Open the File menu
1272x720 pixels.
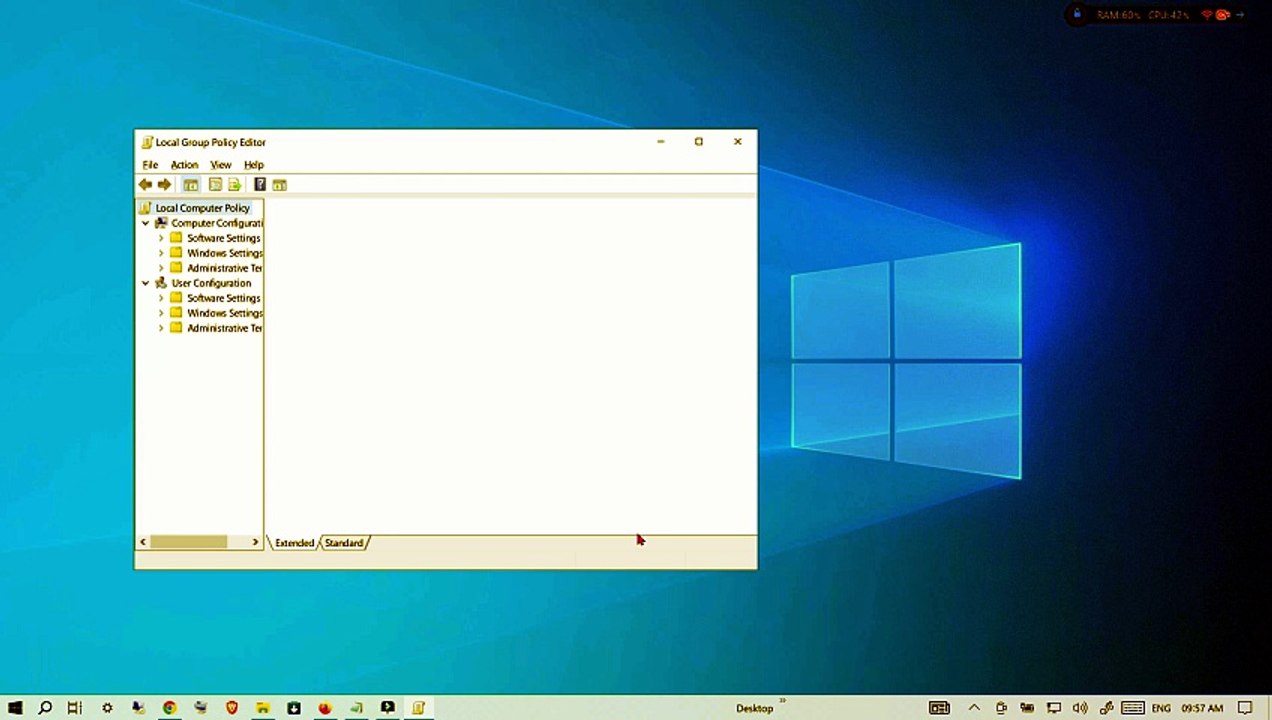[150, 165]
